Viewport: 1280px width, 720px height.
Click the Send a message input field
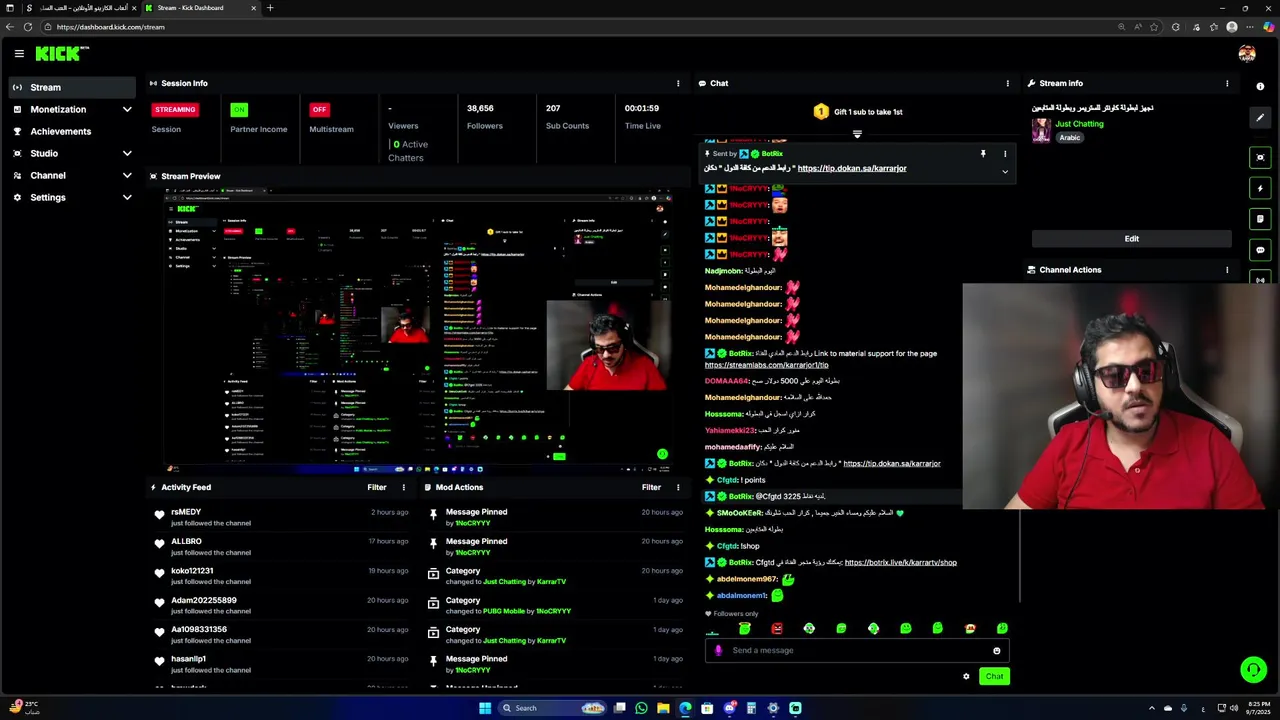858,650
